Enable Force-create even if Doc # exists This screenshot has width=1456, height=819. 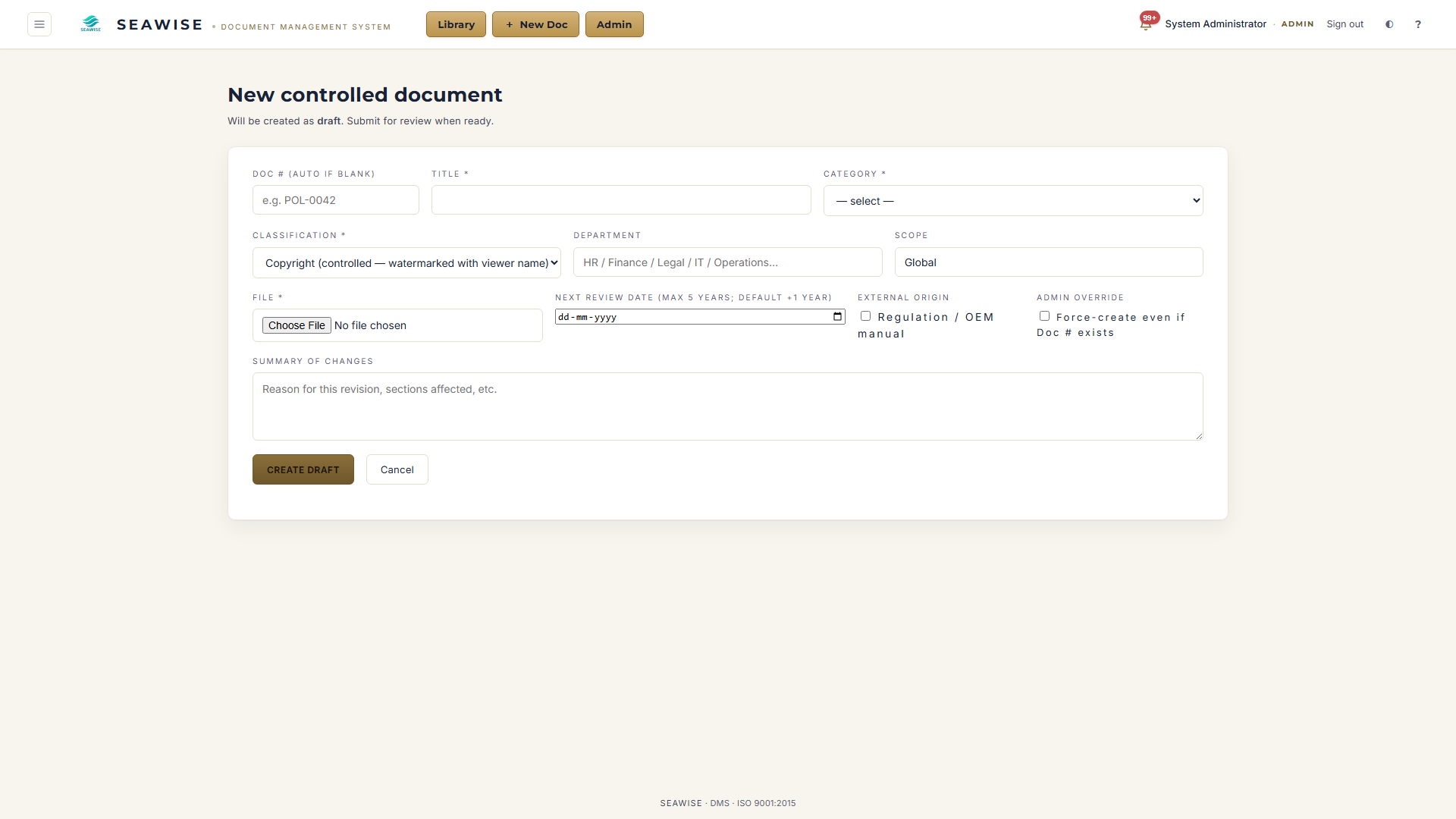tap(1044, 316)
